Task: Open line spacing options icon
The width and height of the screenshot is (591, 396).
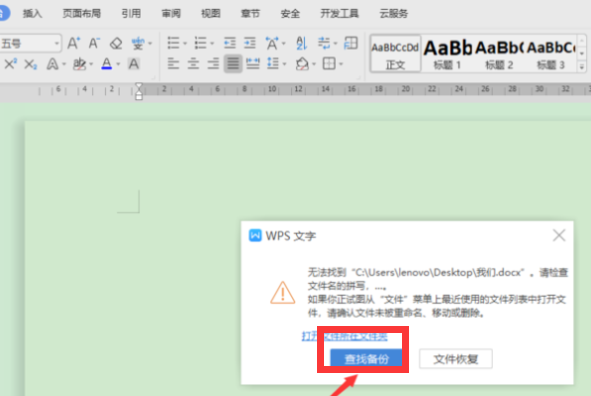Action: [x=273, y=64]
